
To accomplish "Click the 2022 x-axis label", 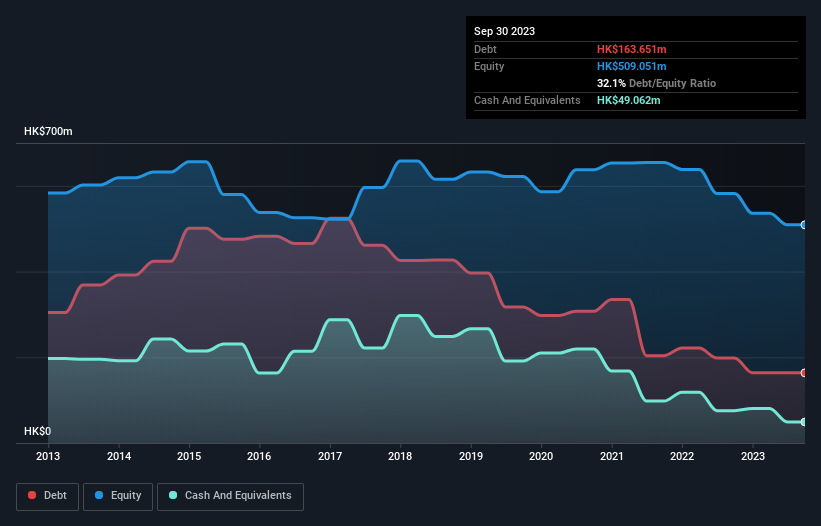I will tap(682, 456).
